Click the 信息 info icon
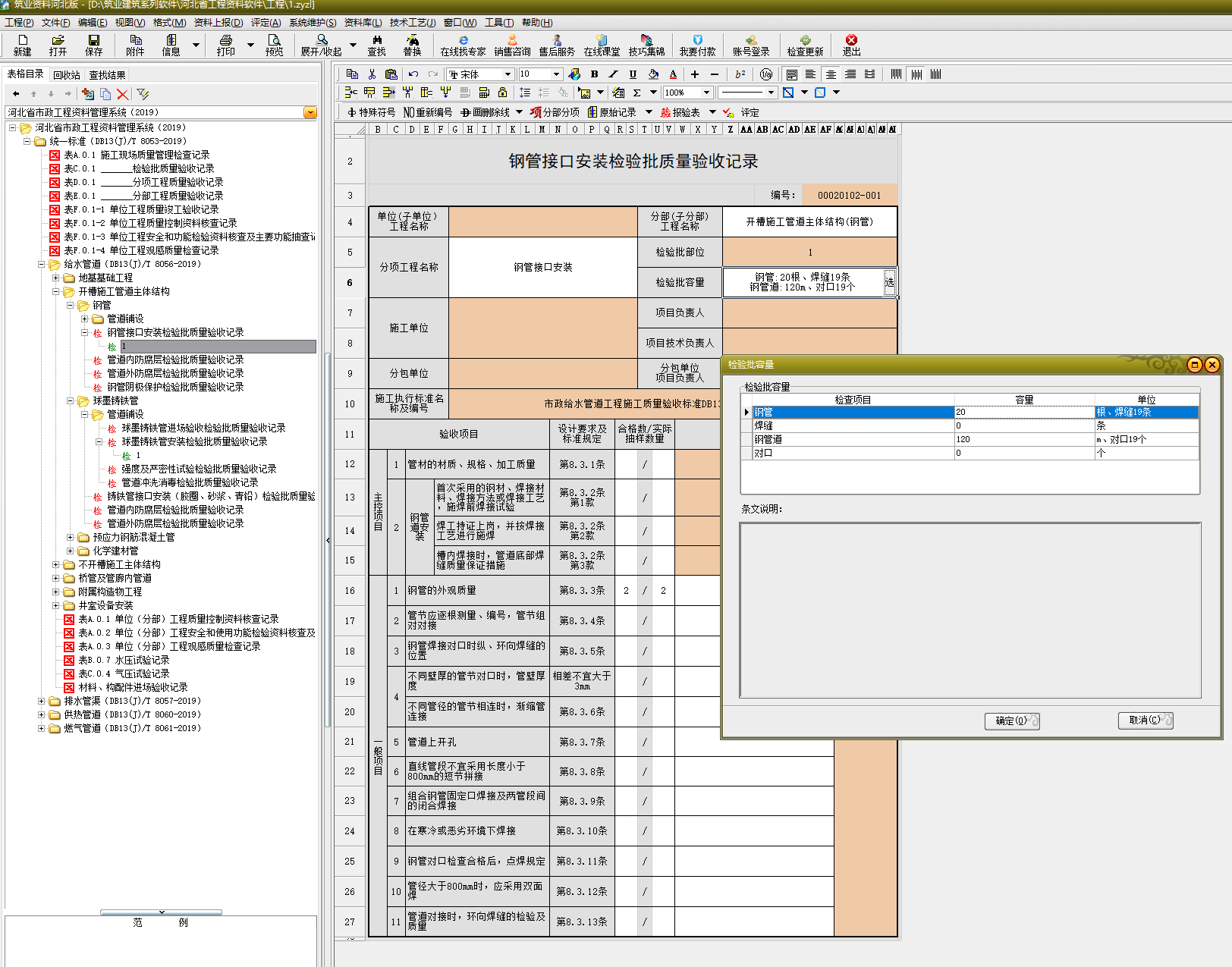Viewport: 1232px width, 967px height. pos(171,45)
